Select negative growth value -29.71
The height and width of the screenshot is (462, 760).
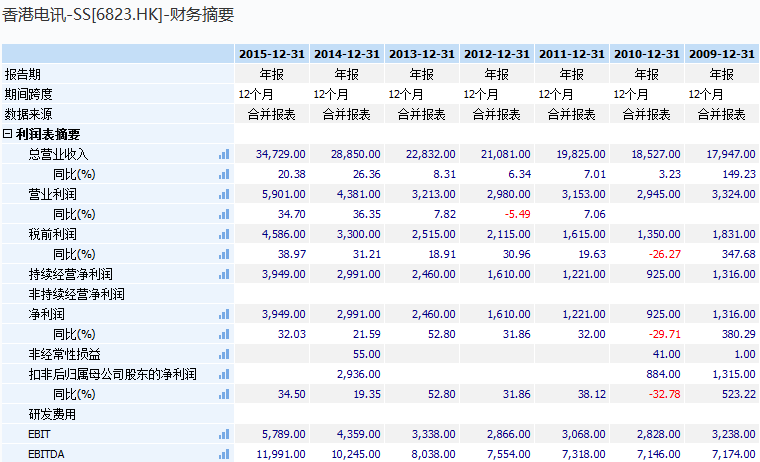click(x=665, y=334)
